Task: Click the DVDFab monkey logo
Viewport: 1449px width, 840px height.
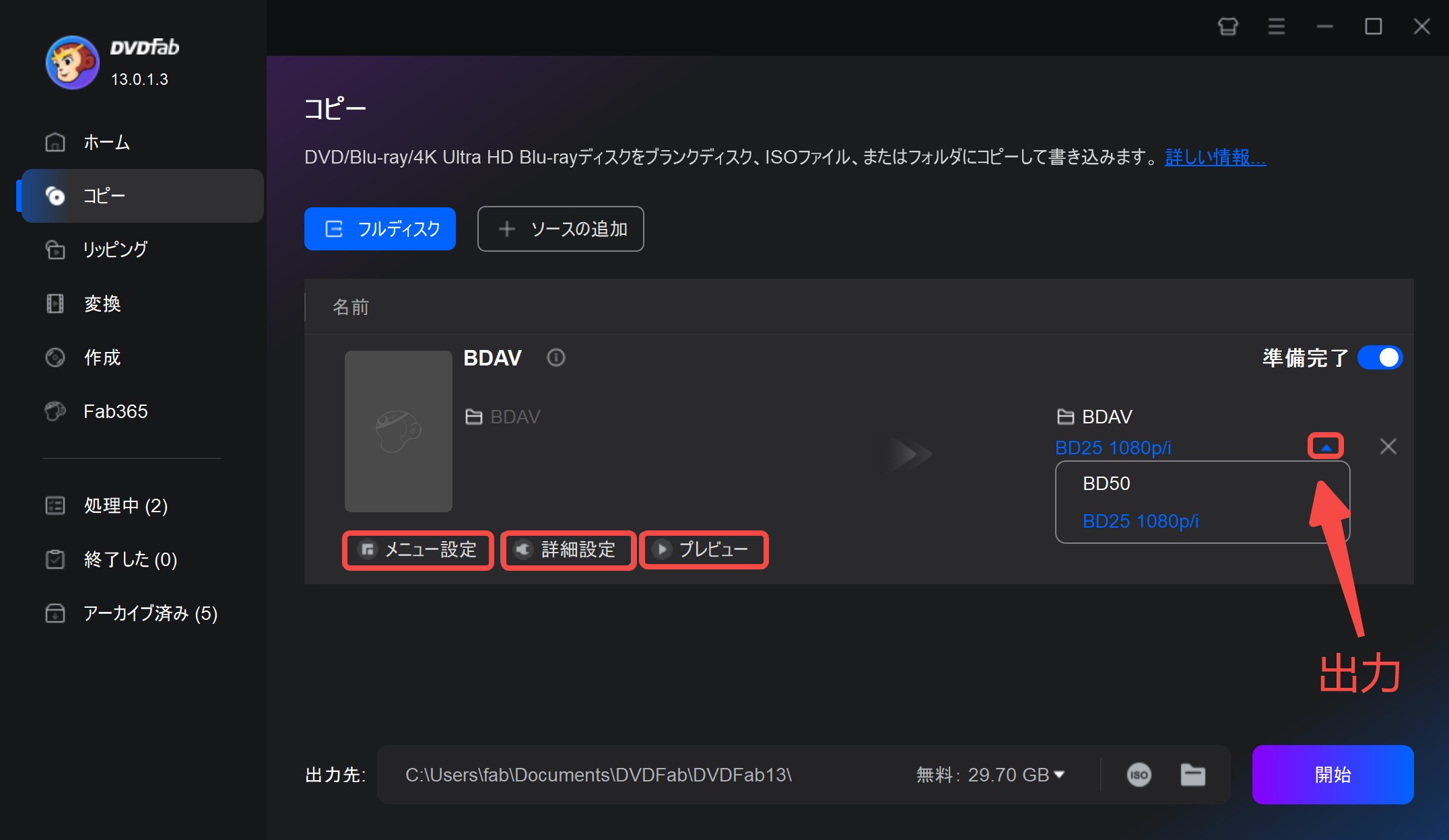Action: 72,63
